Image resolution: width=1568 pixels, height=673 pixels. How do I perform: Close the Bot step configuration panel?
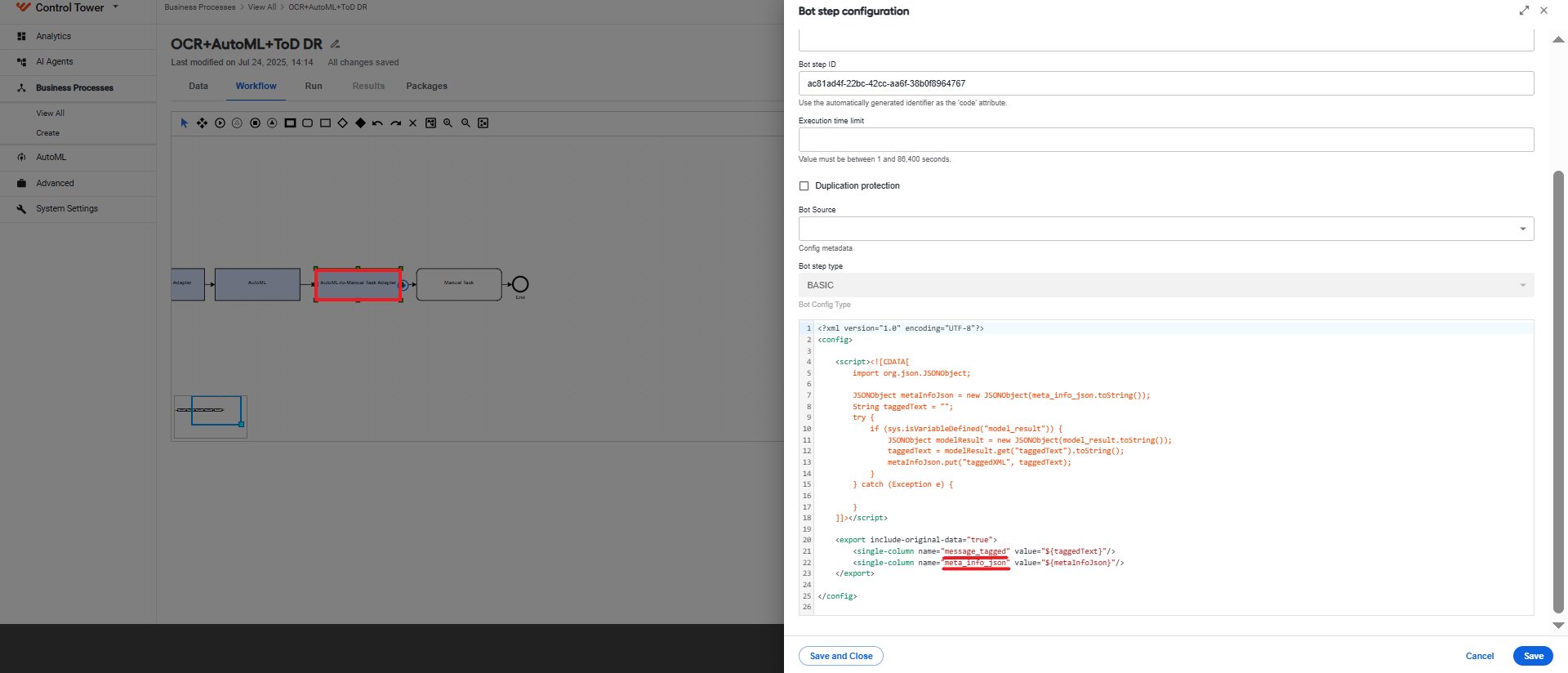[1543, 11]
